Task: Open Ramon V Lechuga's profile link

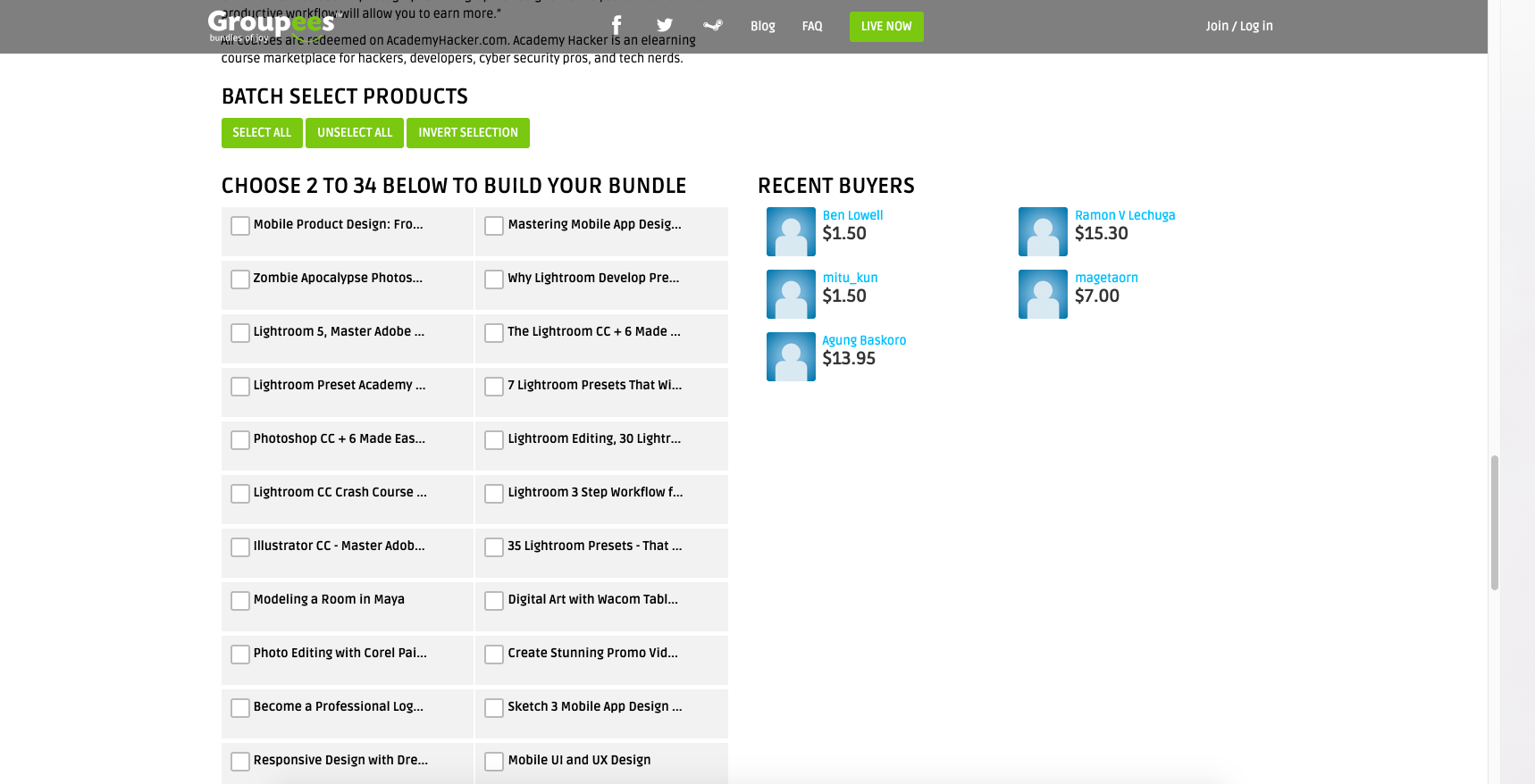Action: coord(1125,215)
